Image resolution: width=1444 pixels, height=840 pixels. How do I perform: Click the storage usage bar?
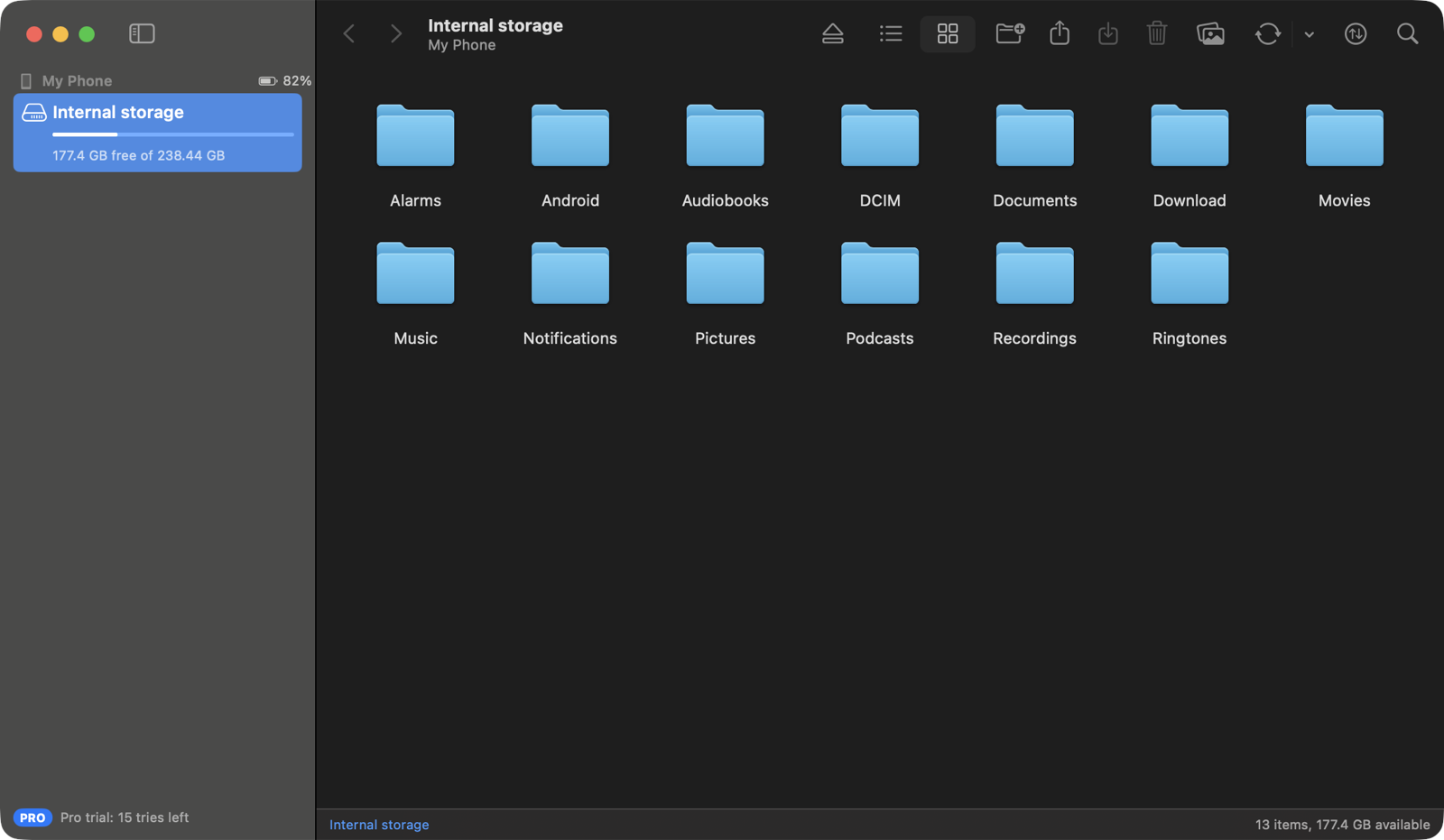click(x=173, y=134)
